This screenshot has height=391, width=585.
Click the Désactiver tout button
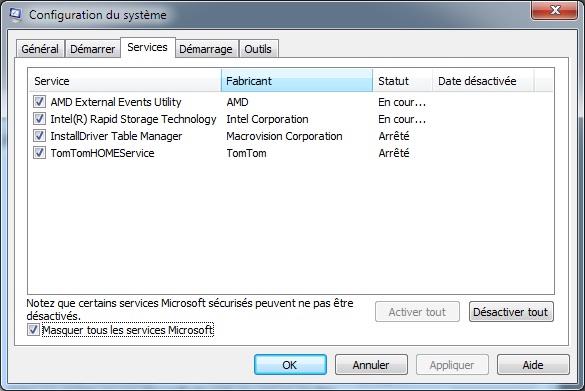tap(511, 312)
